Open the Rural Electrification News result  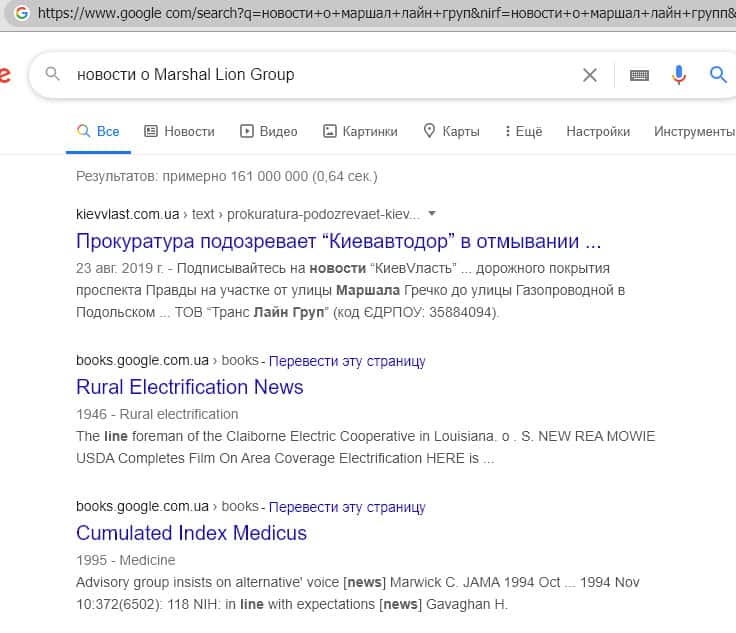click(x=189, y=387)
